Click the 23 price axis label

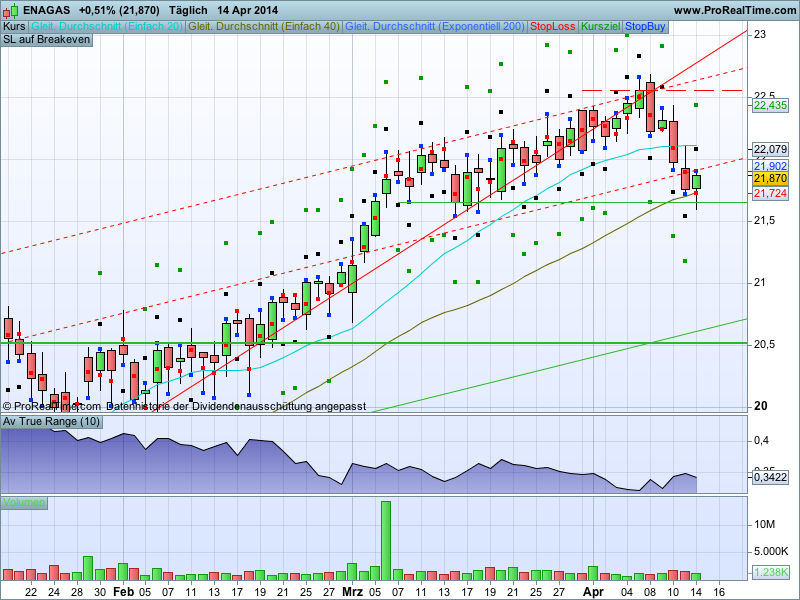point(760,35)
